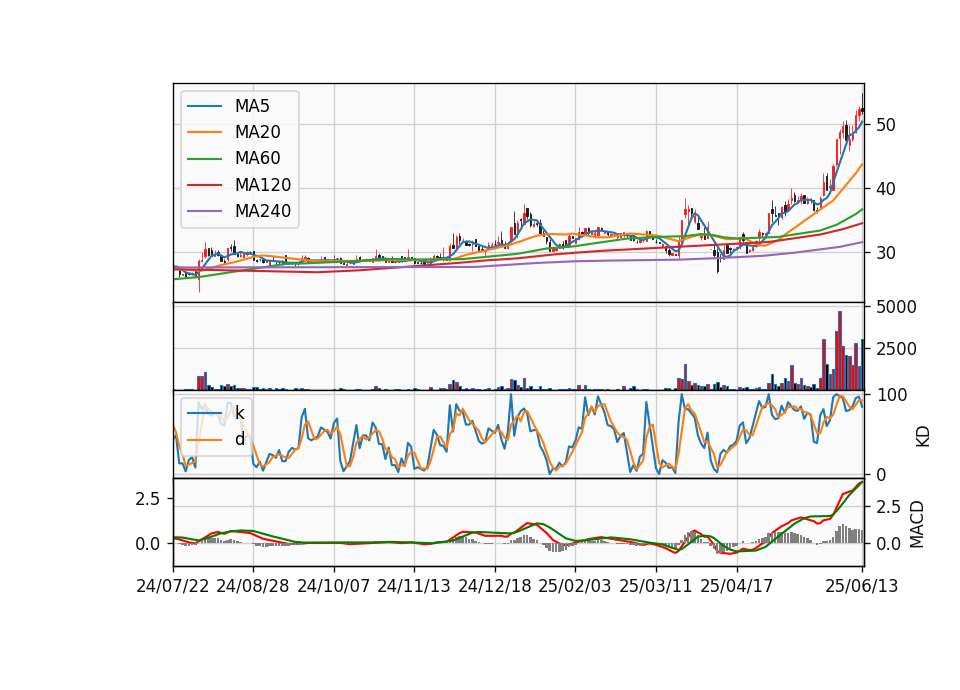The height and width of the screenshot is (690, 960).
Task: Click the red MA120 legend line sample
Action: [204, 185]
